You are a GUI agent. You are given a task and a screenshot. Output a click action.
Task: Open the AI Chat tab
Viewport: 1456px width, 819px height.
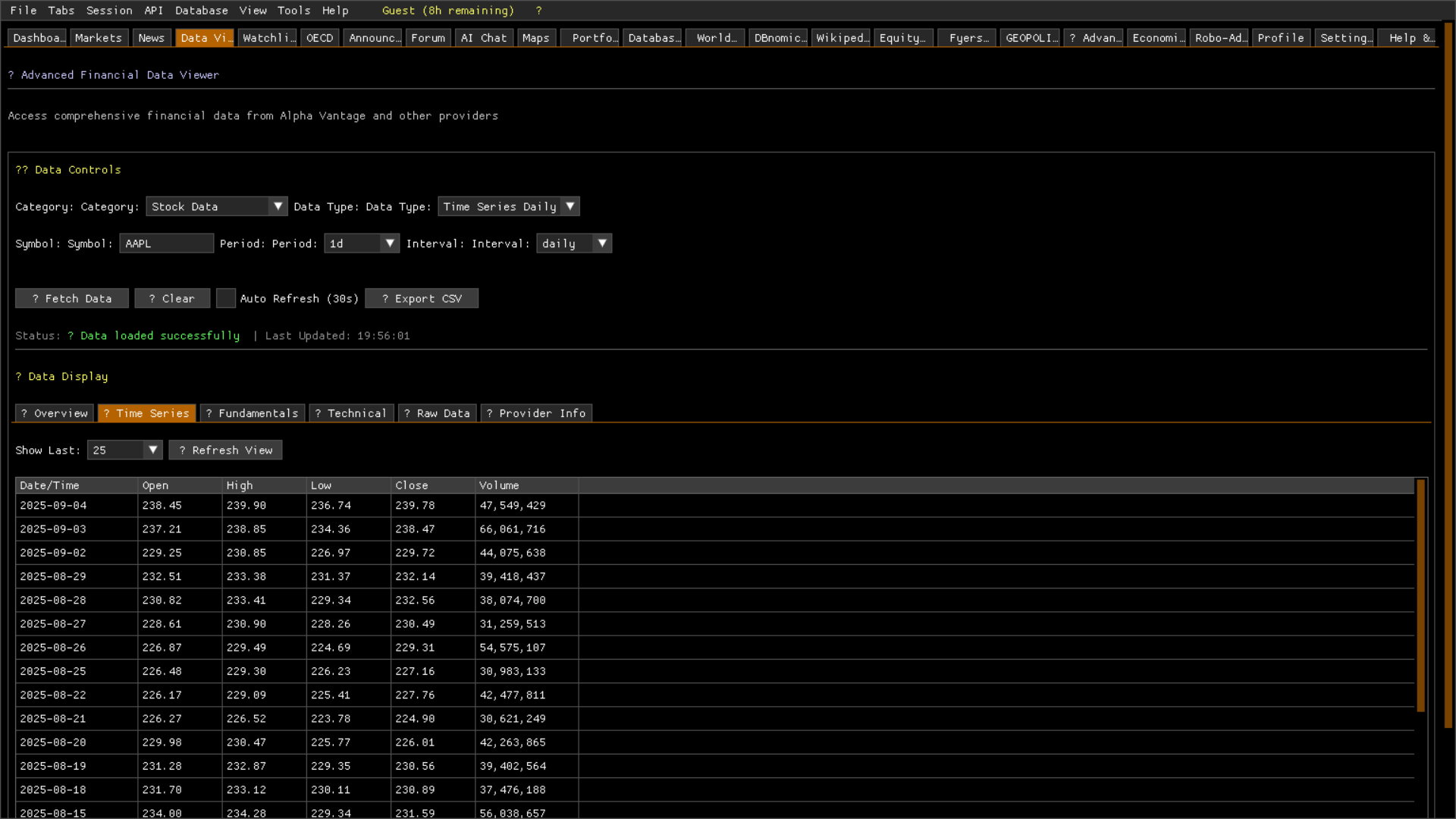pos(483,38)
